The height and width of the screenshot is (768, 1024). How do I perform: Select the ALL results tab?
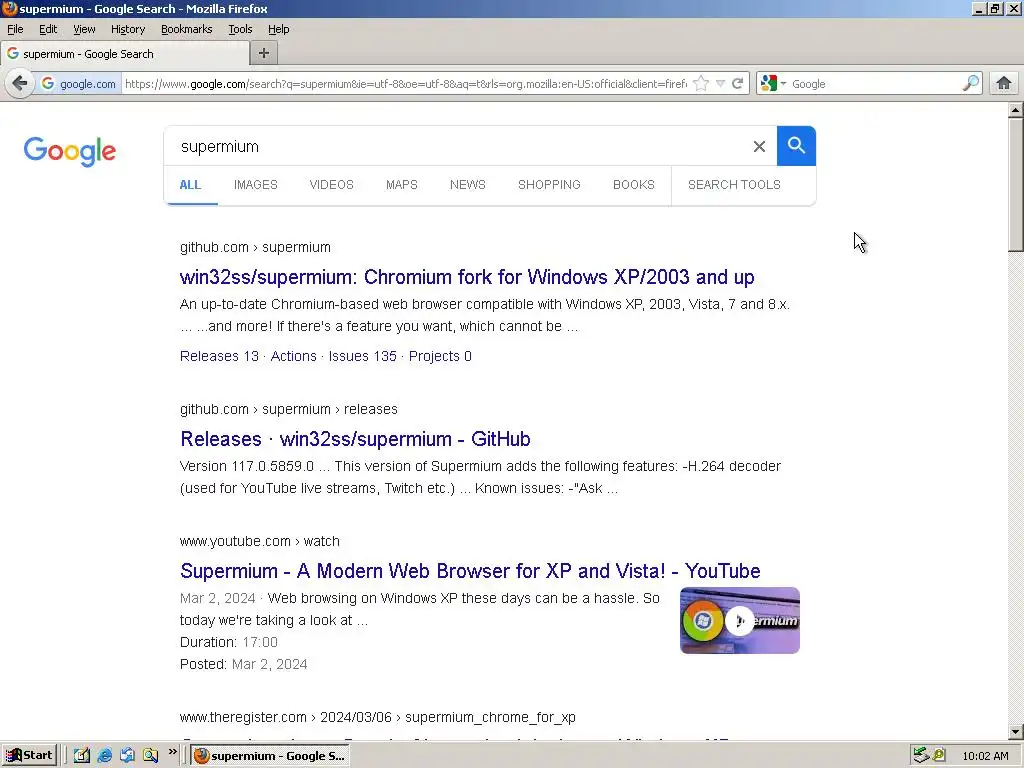[190, 185]
